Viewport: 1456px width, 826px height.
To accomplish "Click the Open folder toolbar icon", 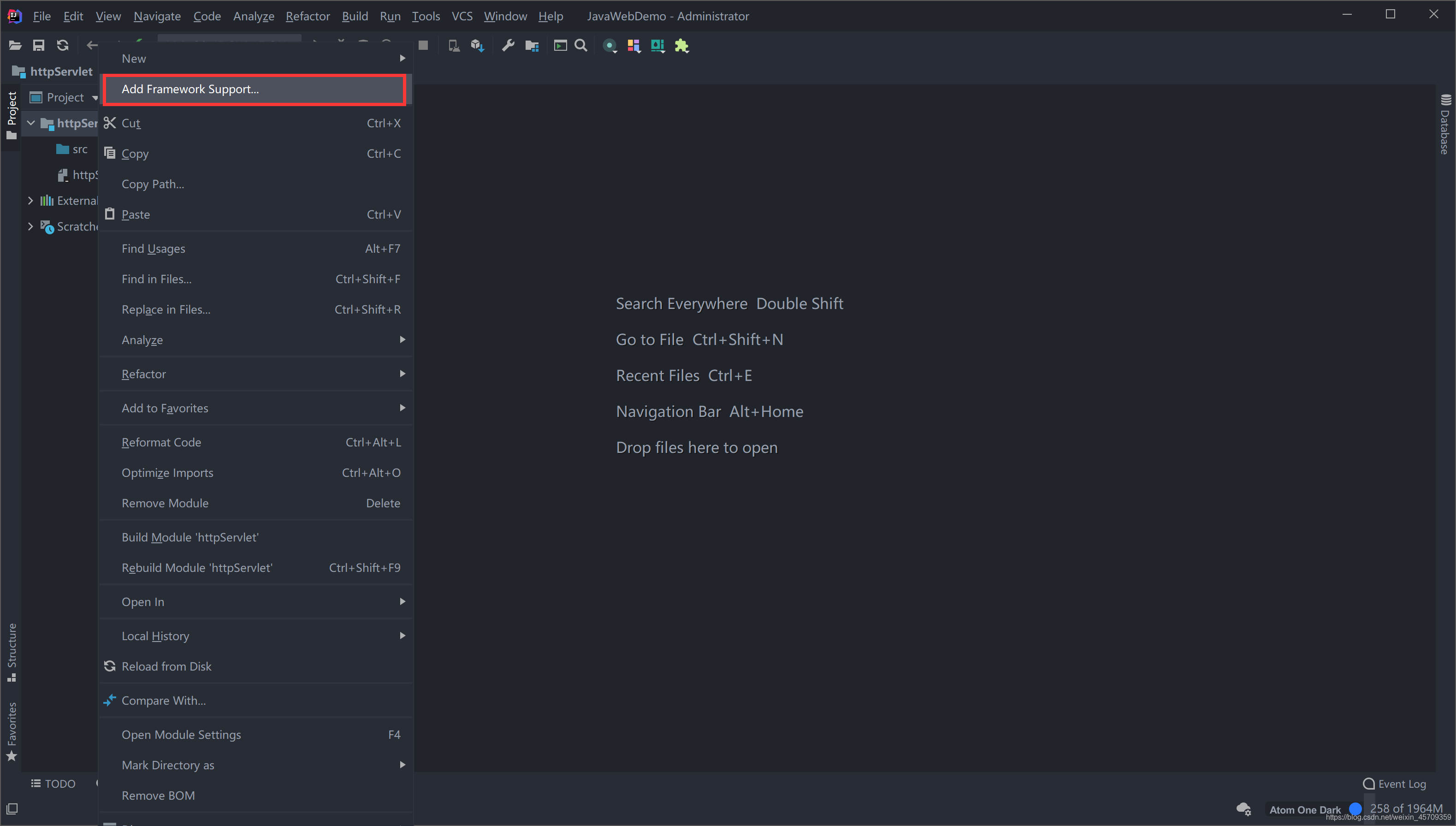I will [x=15, y=45].
